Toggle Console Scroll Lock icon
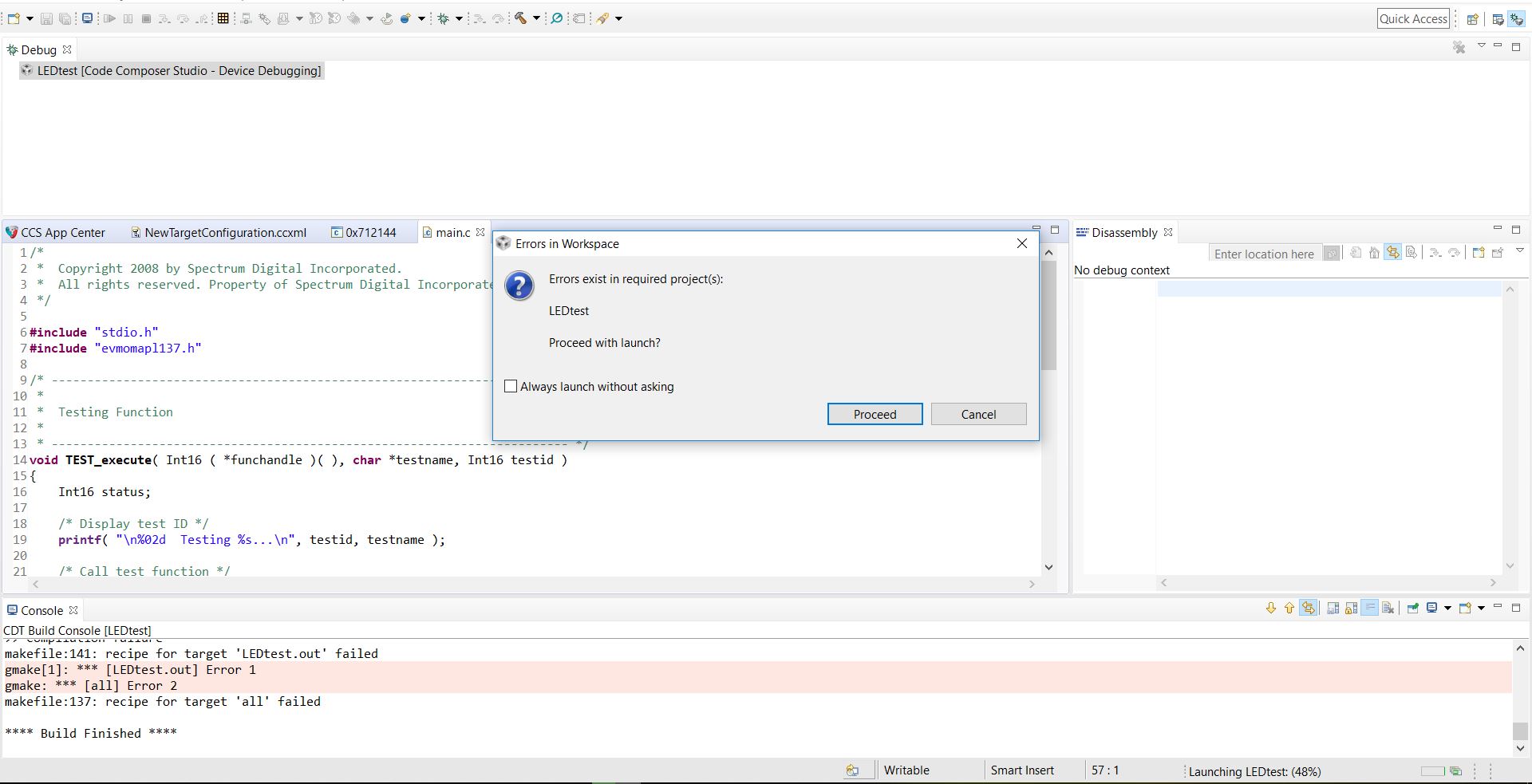The image size is (1532, 784). pos(1351,609)
